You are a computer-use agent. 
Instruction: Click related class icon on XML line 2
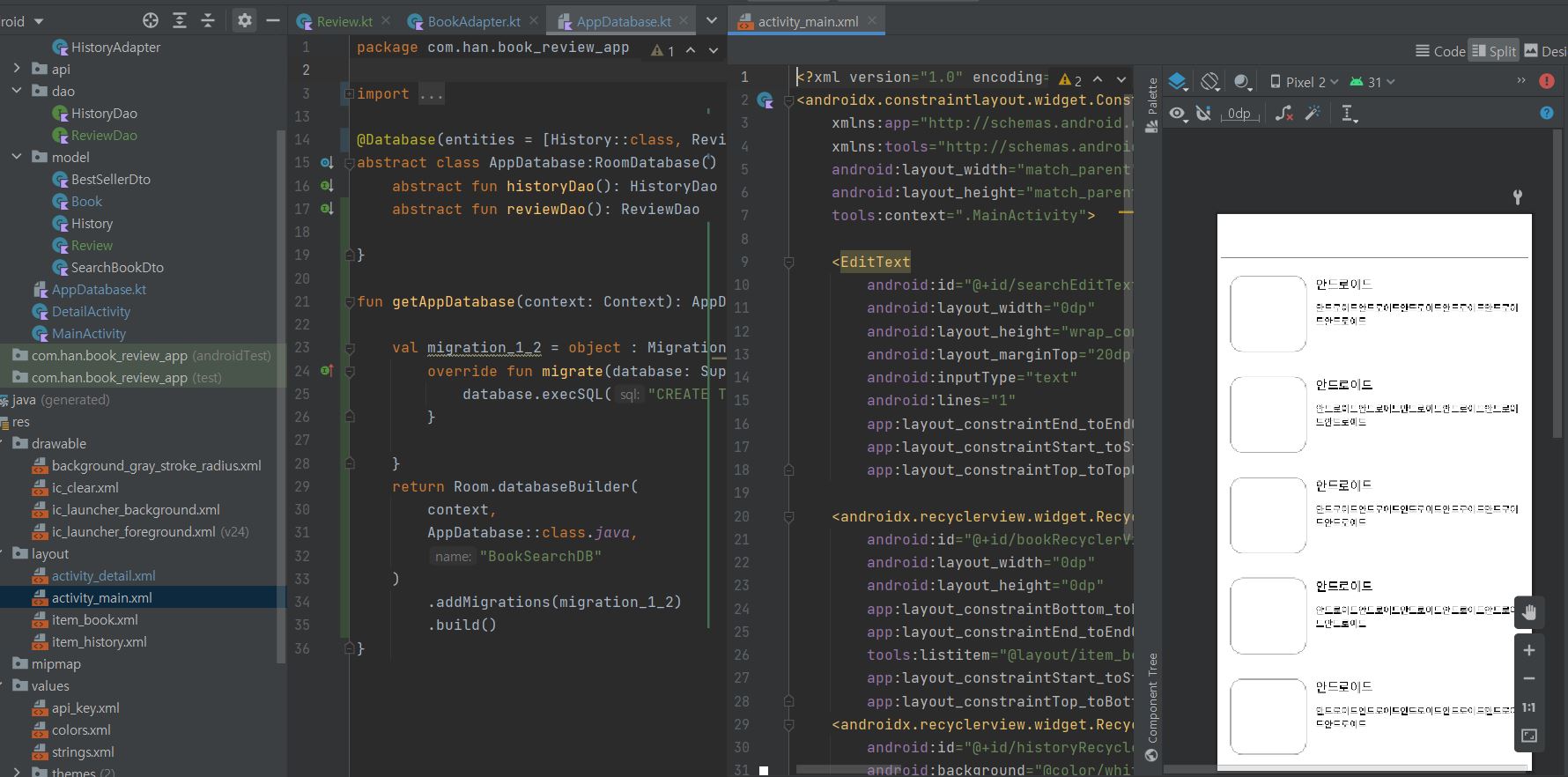click(x=765, y=100)
